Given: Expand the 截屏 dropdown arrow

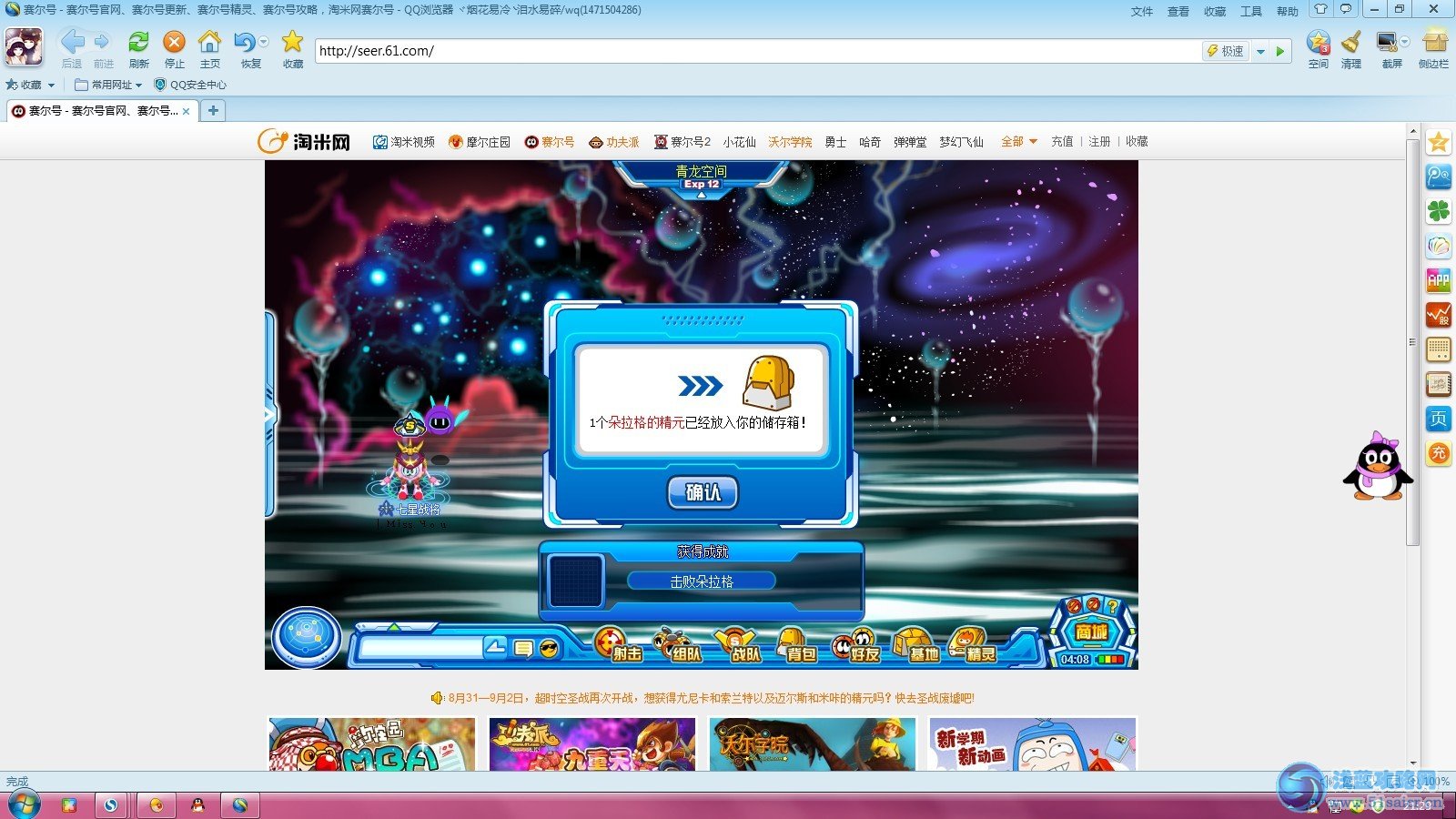Looking at the screenshot, I should coord(1404,42).
